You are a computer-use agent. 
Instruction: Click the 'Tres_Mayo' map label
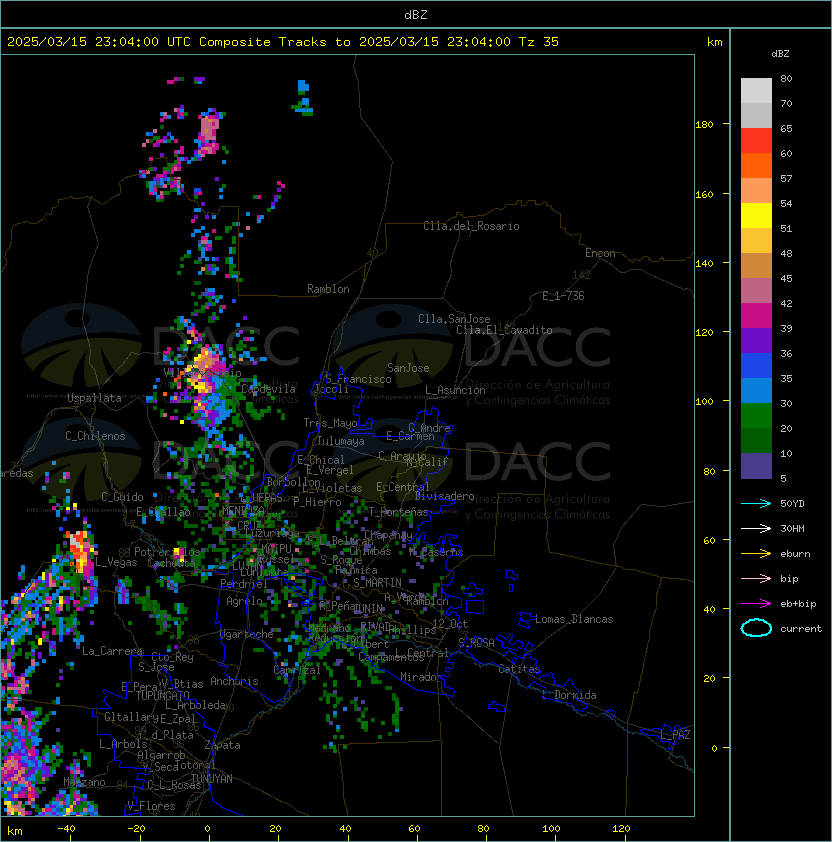(x=330, y=423)
